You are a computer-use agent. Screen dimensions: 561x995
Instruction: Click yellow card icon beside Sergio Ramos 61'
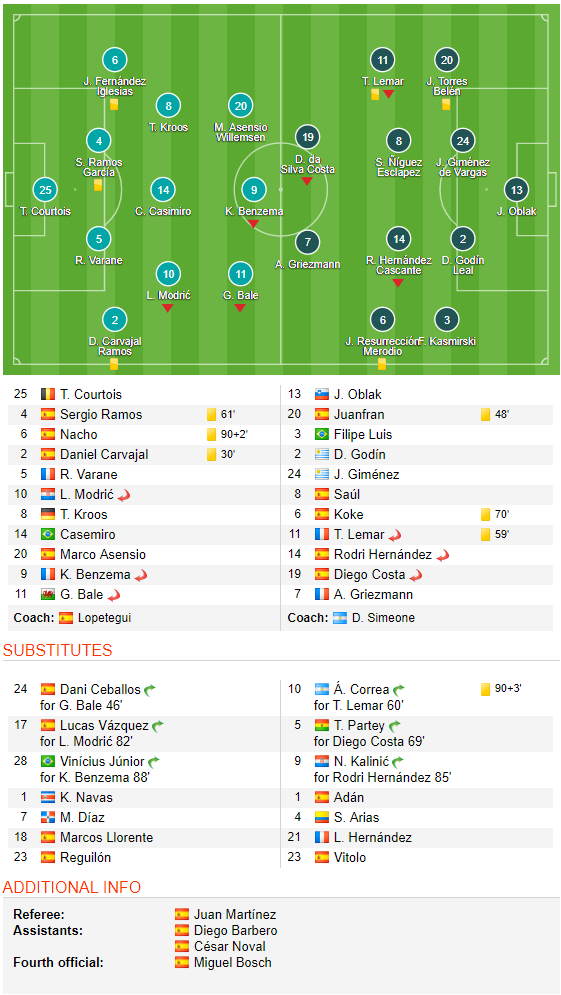(x=211, y=414)
